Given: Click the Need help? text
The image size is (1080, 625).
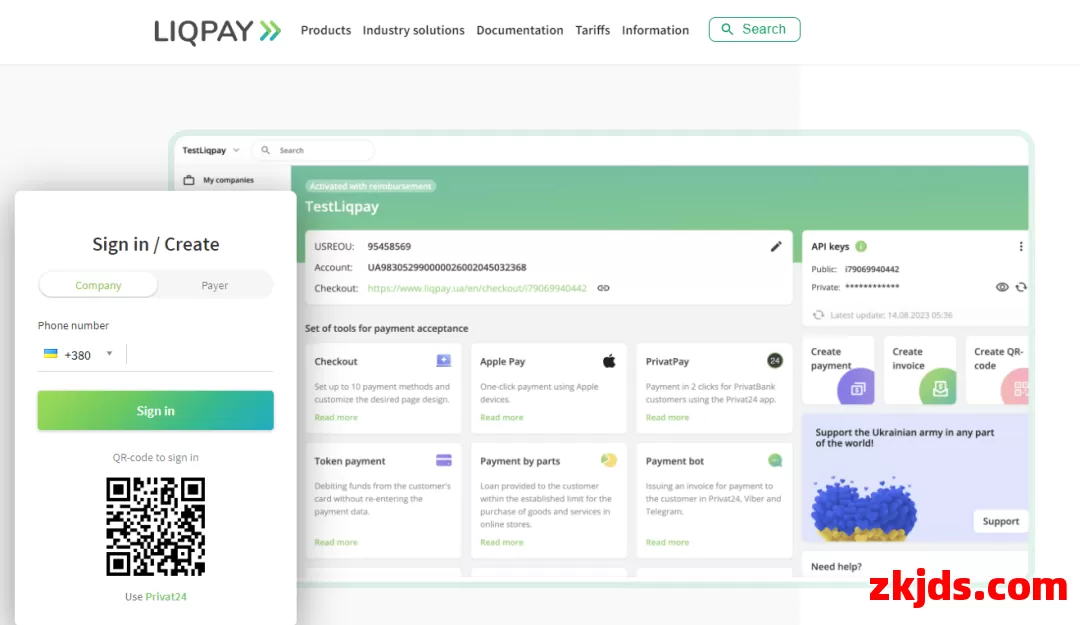Looking at the screenshot, I should [x=836, y=566].
